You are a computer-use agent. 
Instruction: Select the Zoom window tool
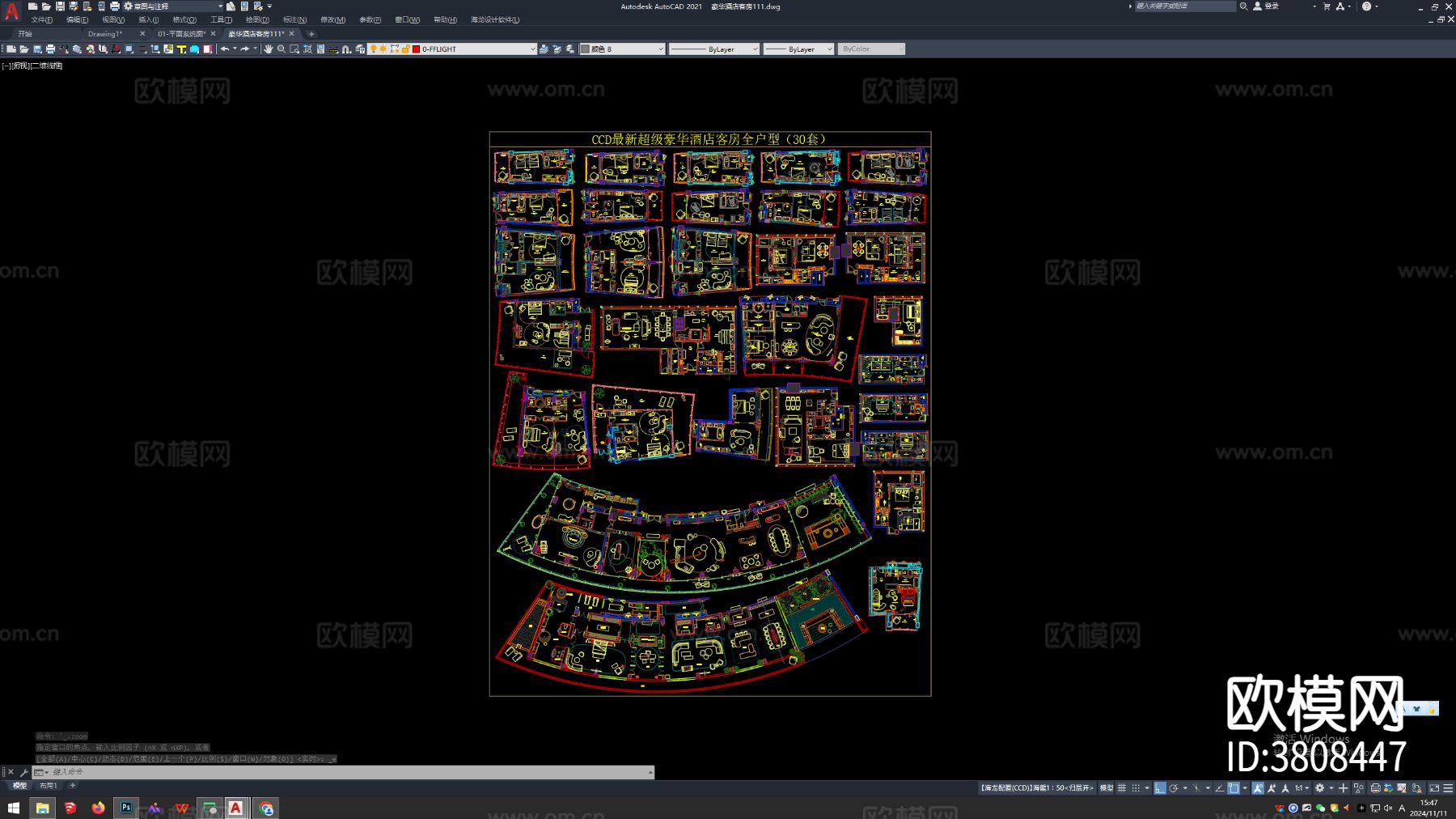pyautogui.click(x=294, y=49)
